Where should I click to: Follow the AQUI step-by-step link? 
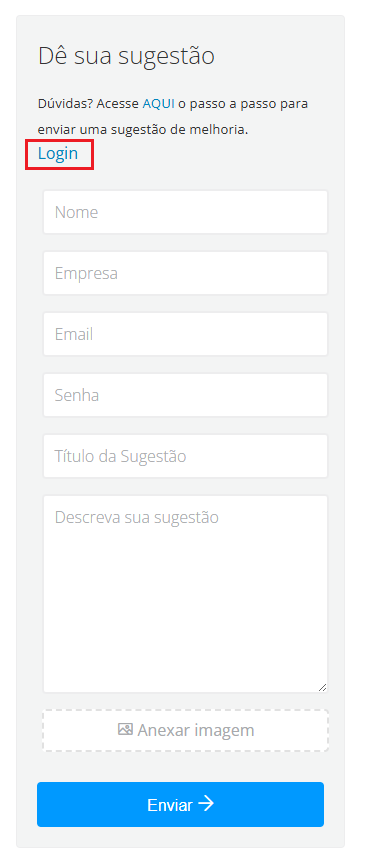159,104
